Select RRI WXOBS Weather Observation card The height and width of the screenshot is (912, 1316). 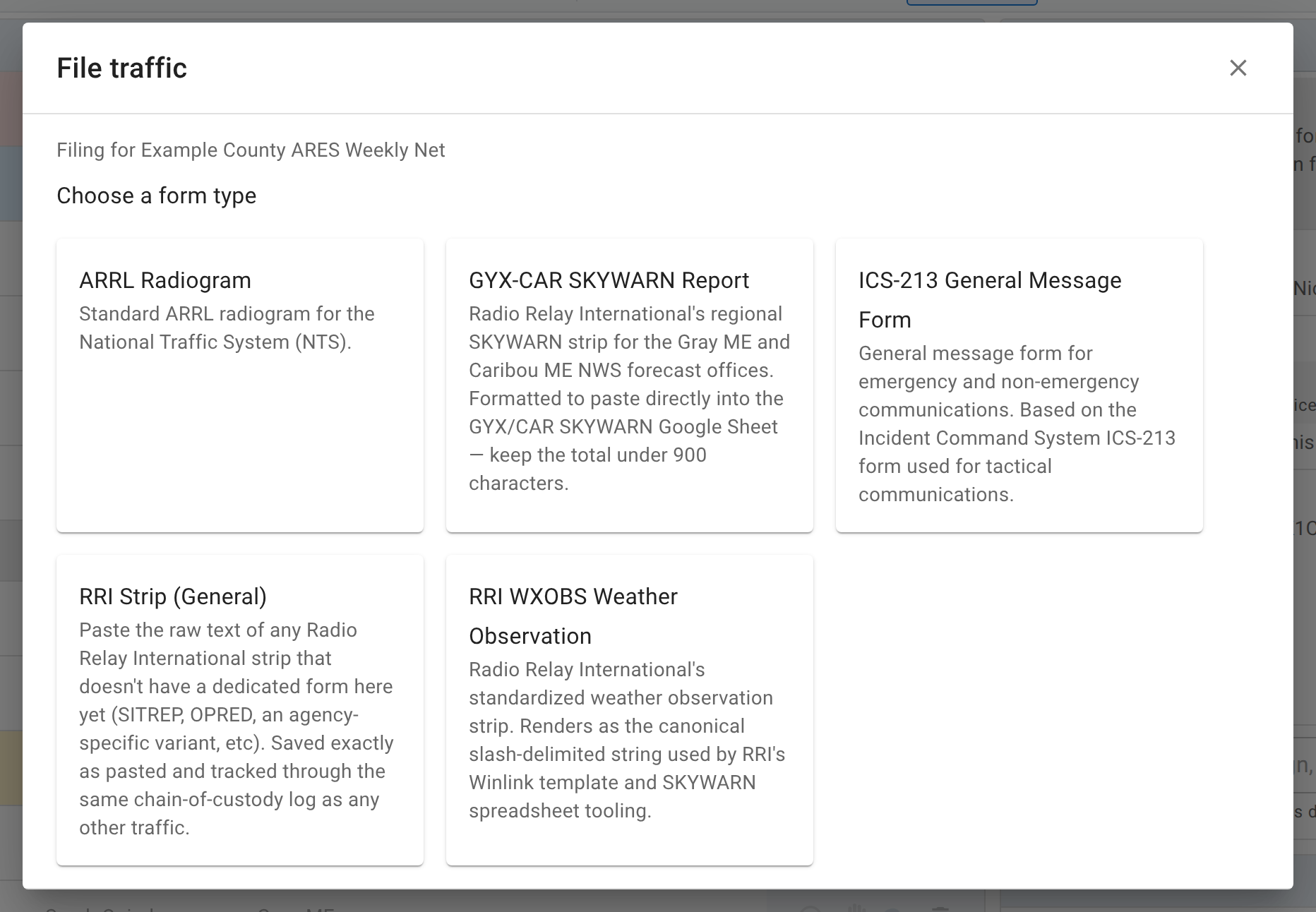click(x=630, y=710)
